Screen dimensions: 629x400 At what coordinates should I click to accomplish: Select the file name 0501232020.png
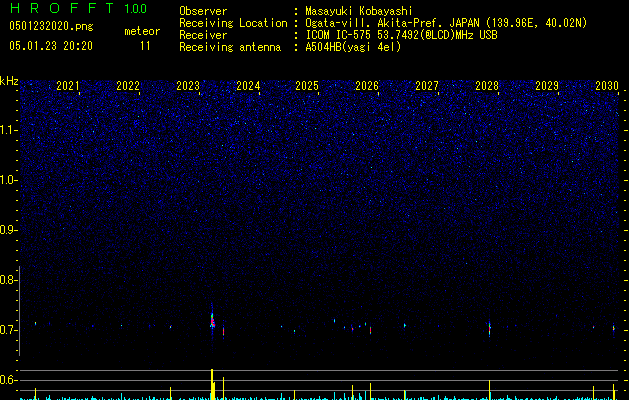(51, 27)
